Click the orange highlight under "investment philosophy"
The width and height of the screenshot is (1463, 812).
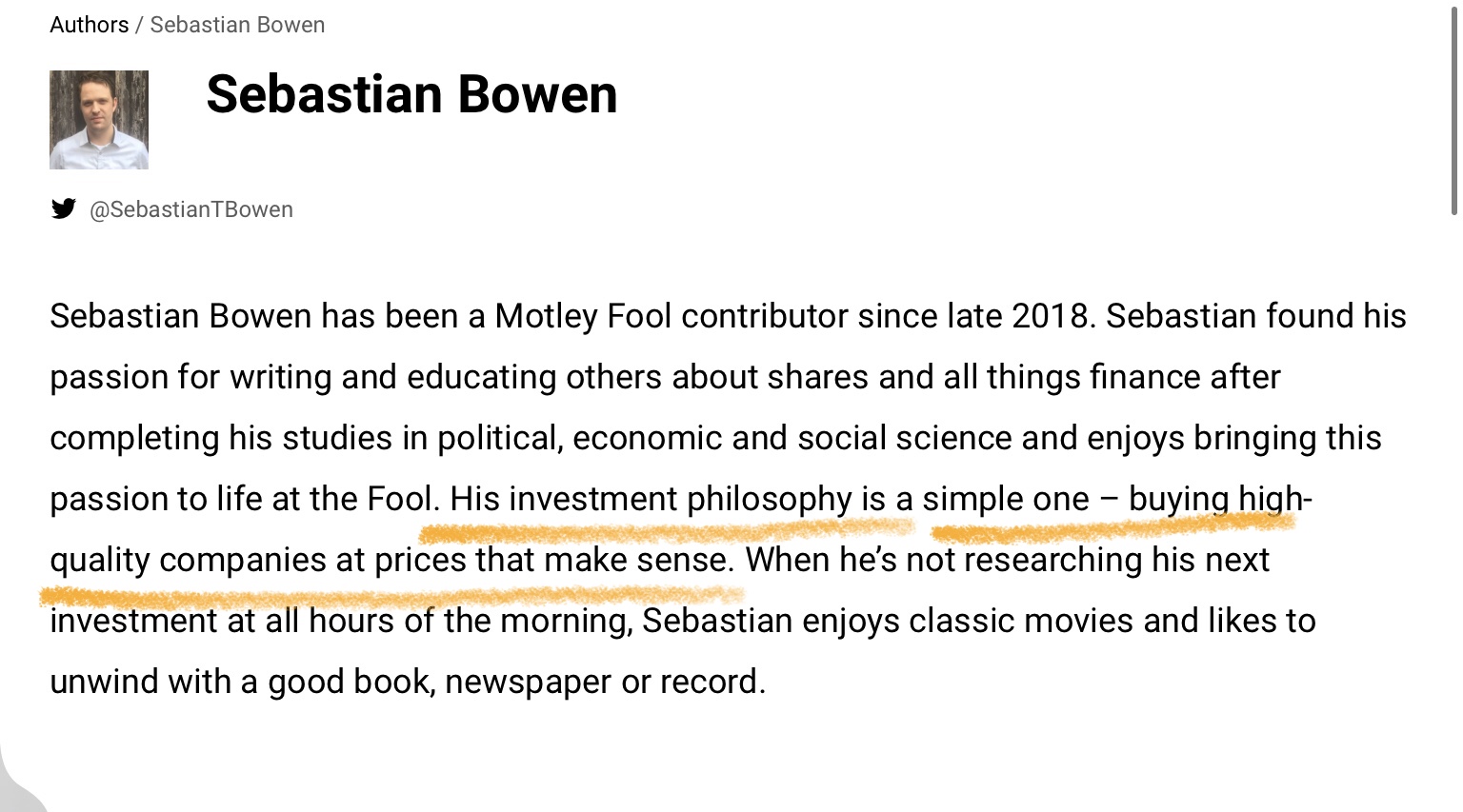pos(667,530)
